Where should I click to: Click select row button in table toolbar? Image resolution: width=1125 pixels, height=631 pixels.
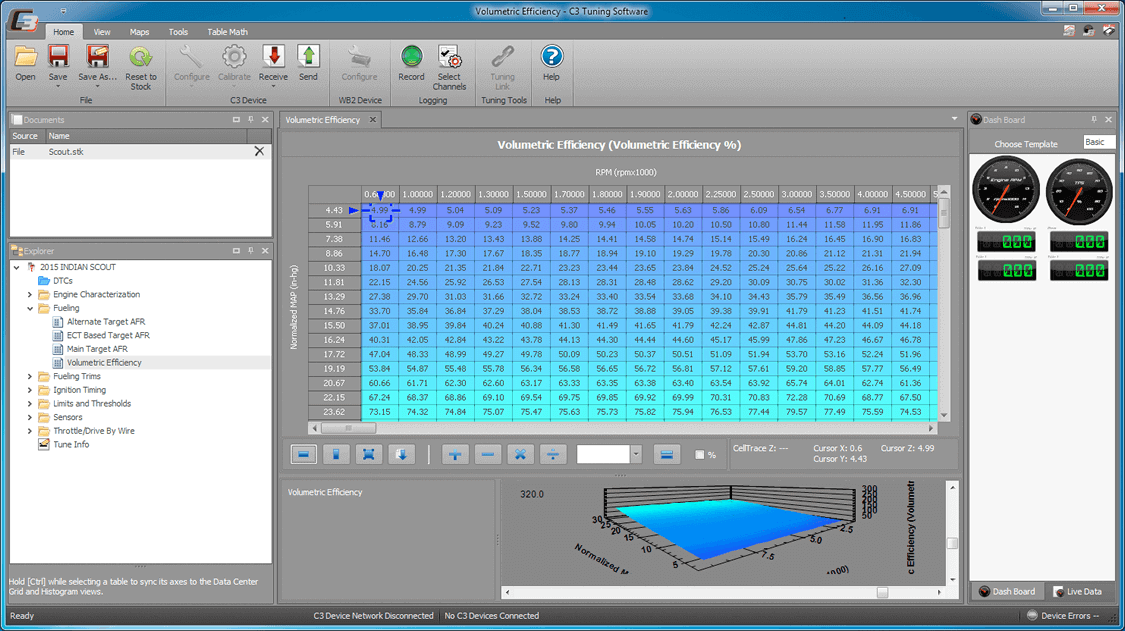tap(303, 454)
